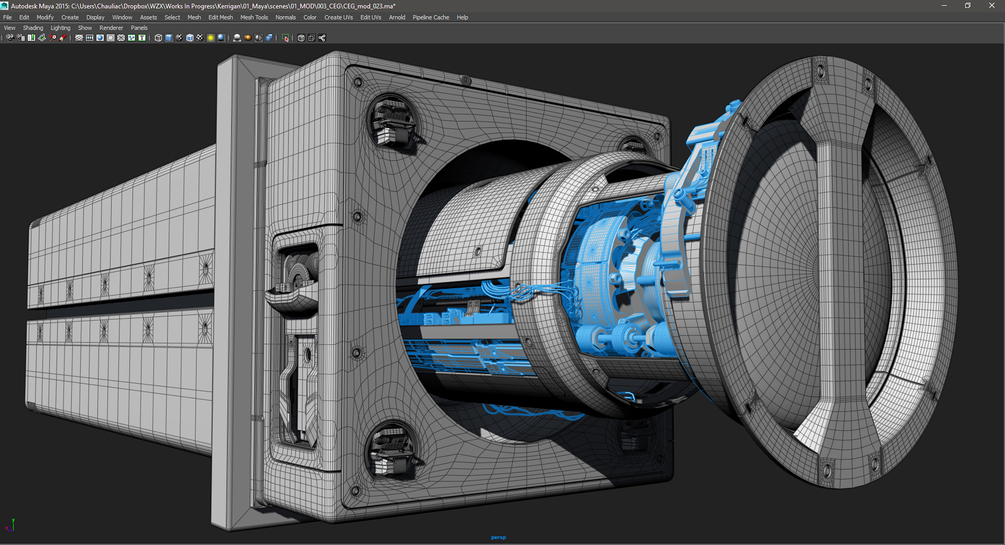Image resolution: width=1005 pixels, height=545 pixels.
Task: Click the Use All Lights icon
Action: 211,38
